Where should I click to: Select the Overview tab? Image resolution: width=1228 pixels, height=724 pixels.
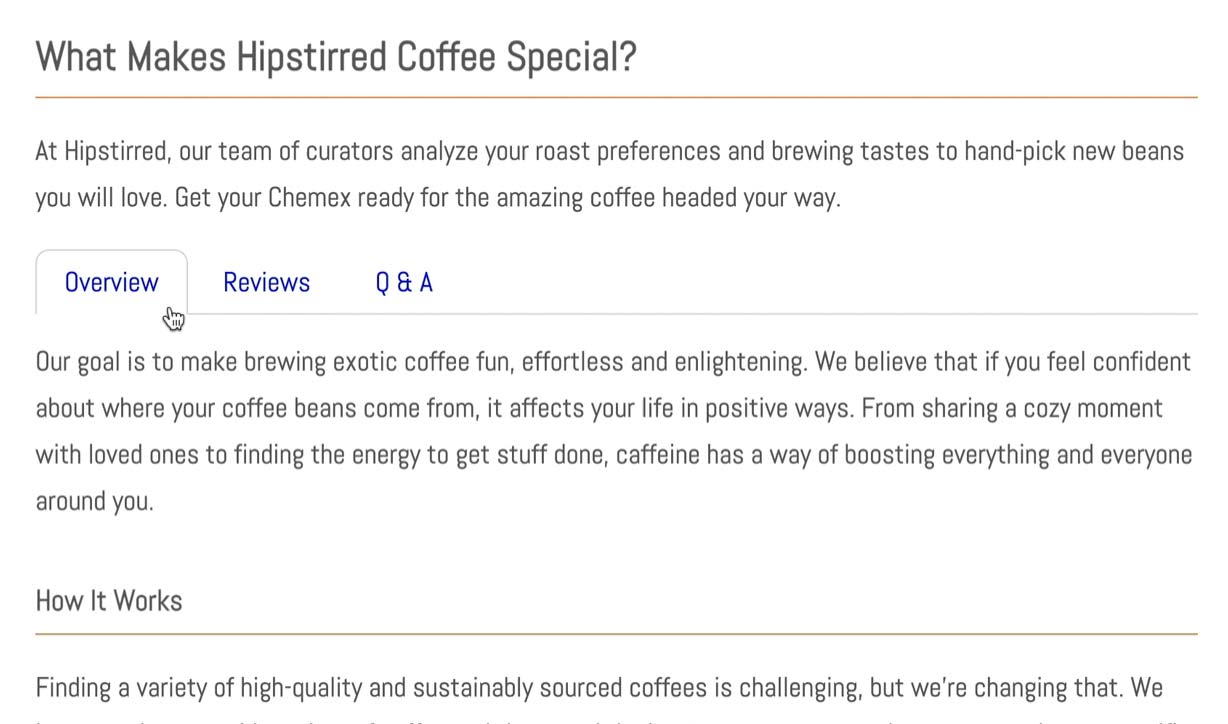pos(111,282)
